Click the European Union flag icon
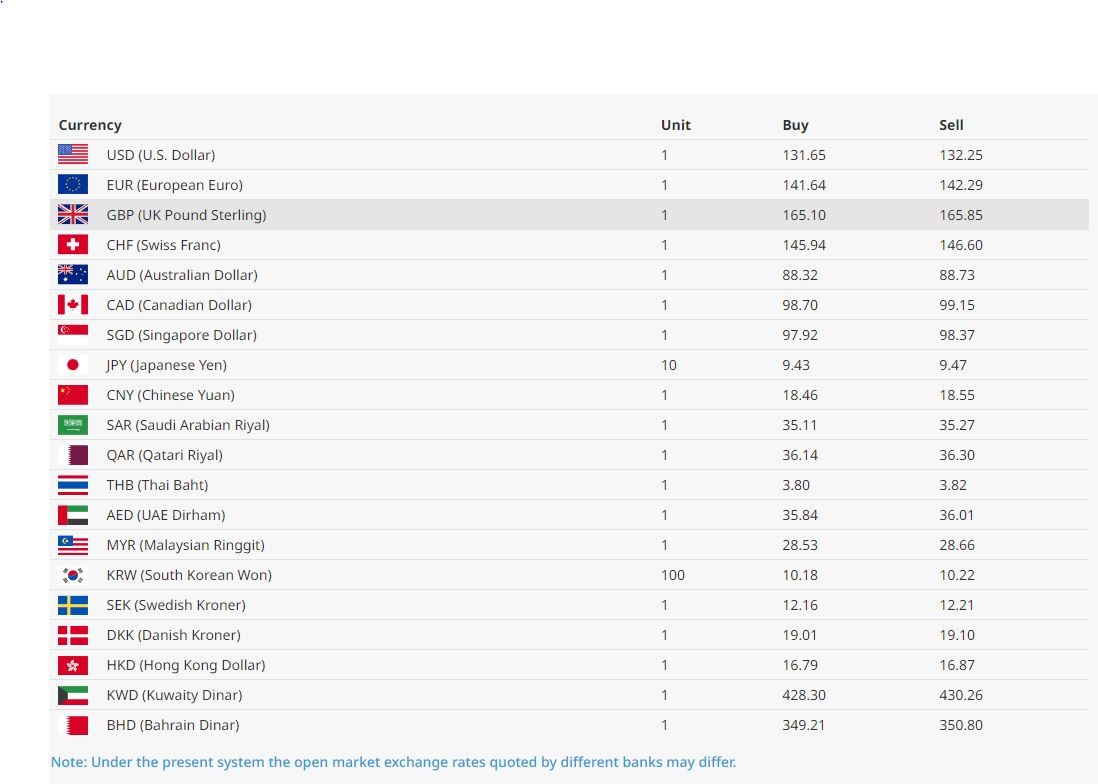The image size is (1098, 784). (x=73, y=185)
